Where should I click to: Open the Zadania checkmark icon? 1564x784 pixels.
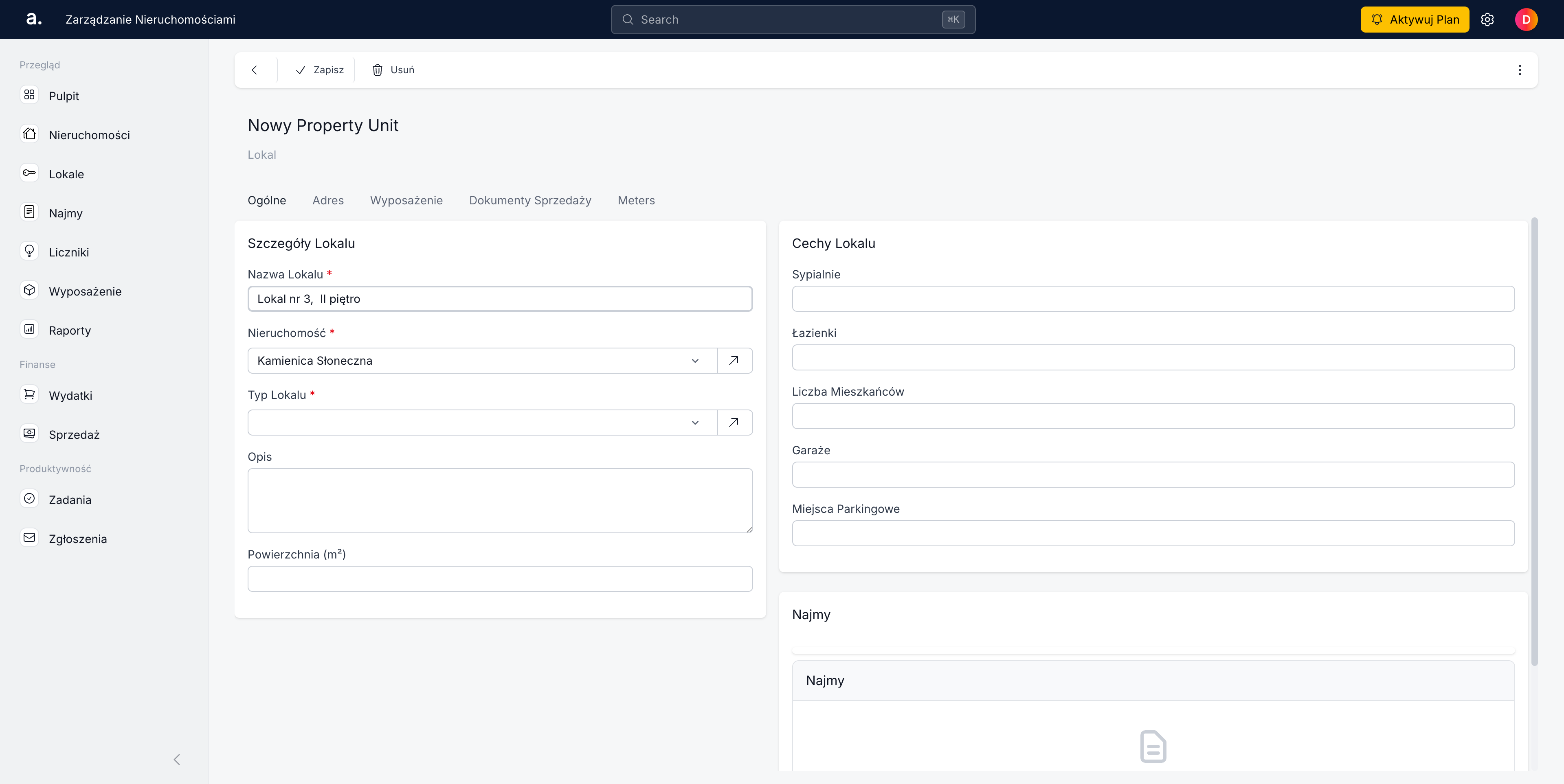click(29, 499)
